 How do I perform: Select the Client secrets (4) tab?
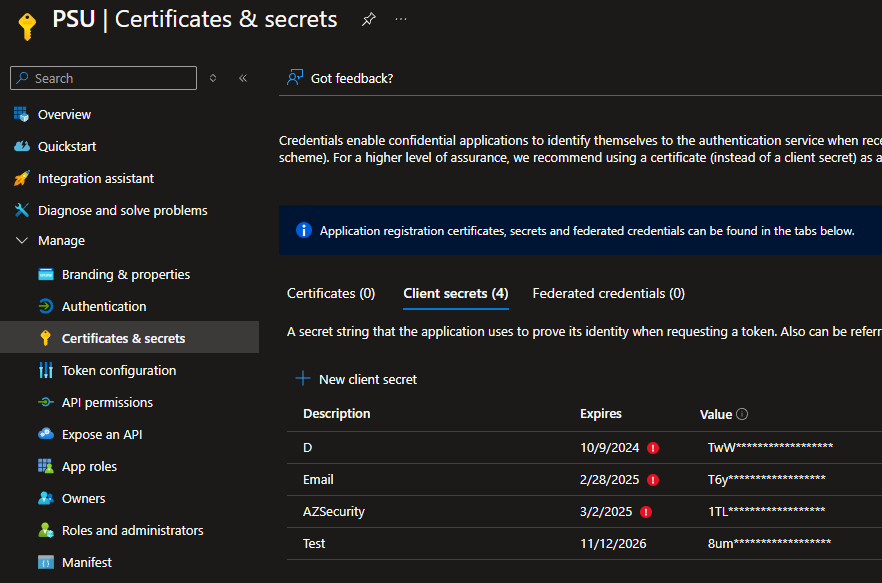[456, 294]
